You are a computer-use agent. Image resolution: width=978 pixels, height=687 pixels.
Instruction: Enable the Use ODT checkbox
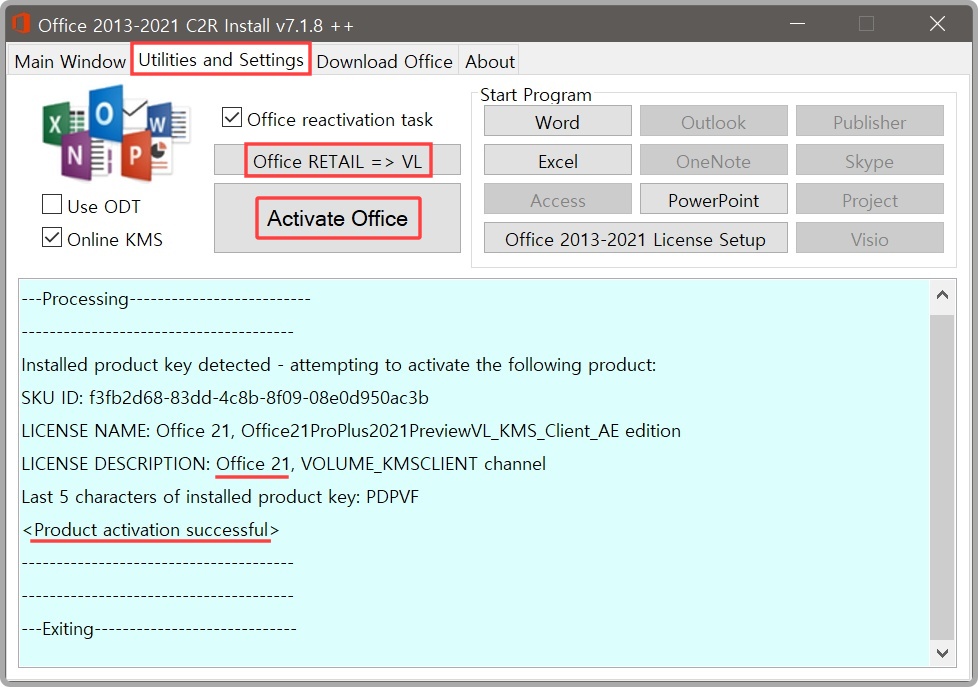click(x=52, y=205)
